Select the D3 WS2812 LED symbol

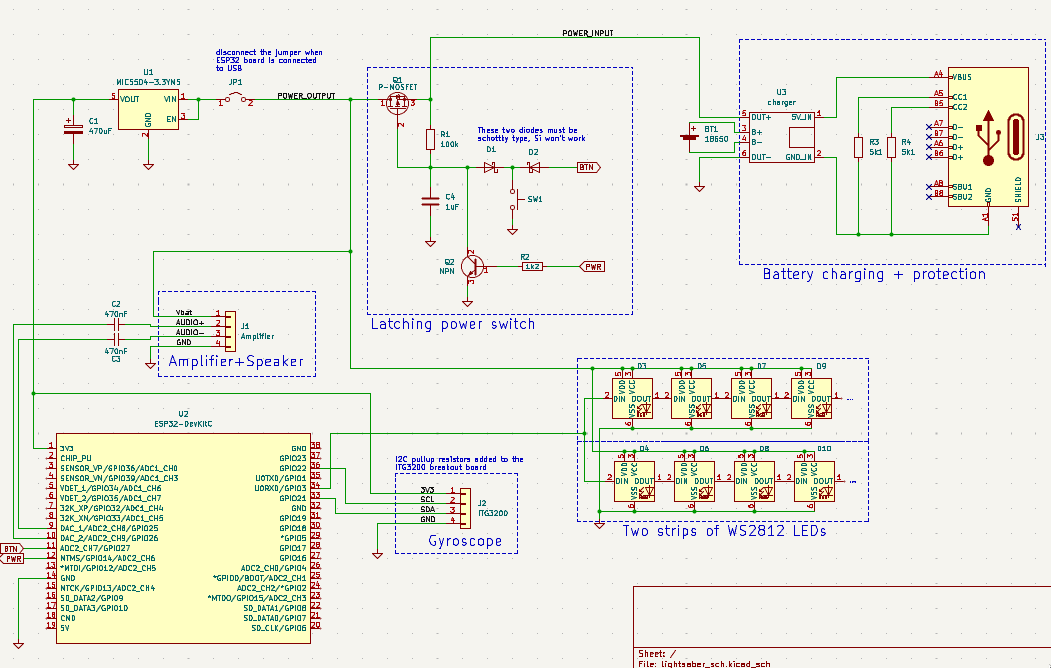(x=633, y=398)
